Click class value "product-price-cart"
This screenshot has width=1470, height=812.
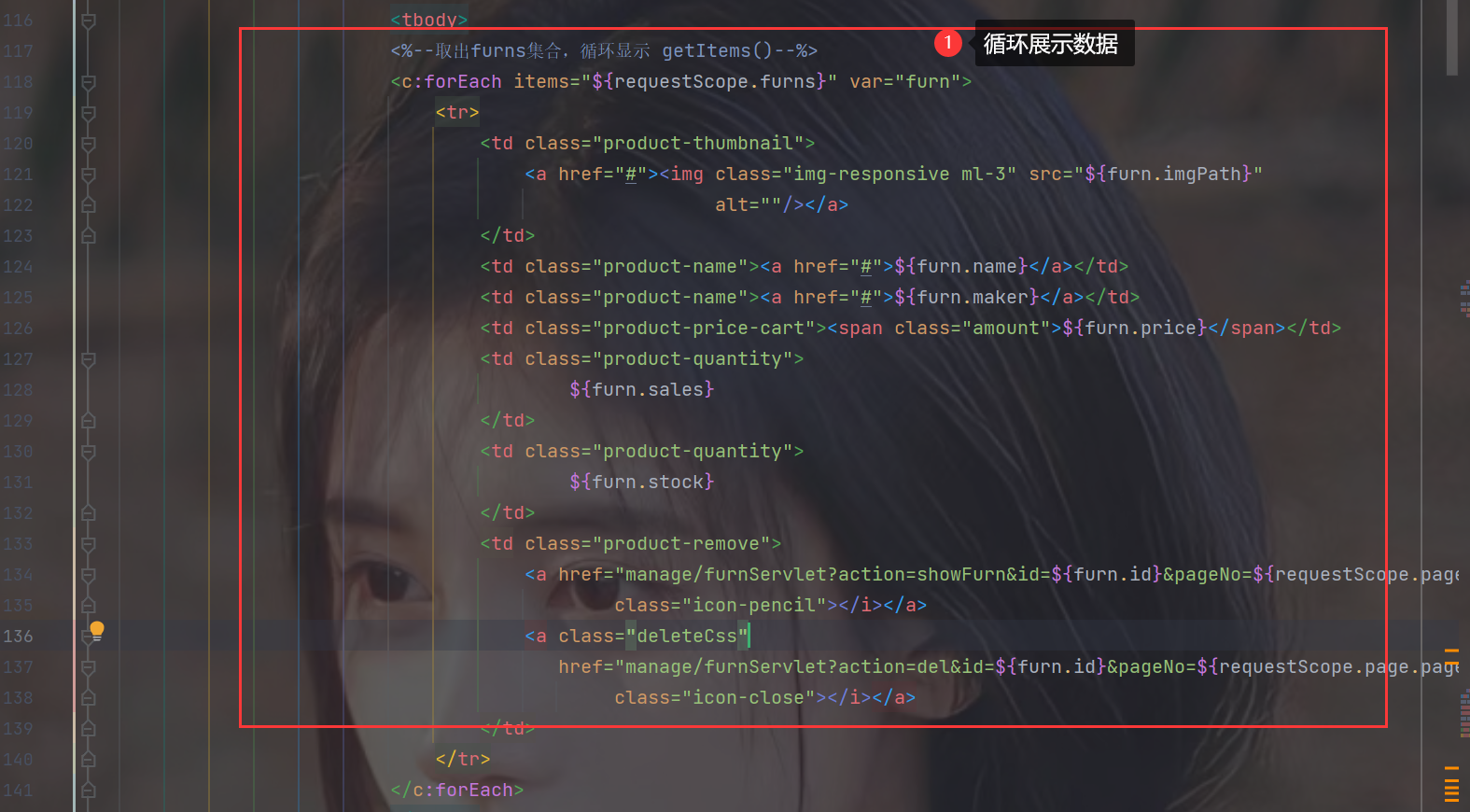click(704, 329)
